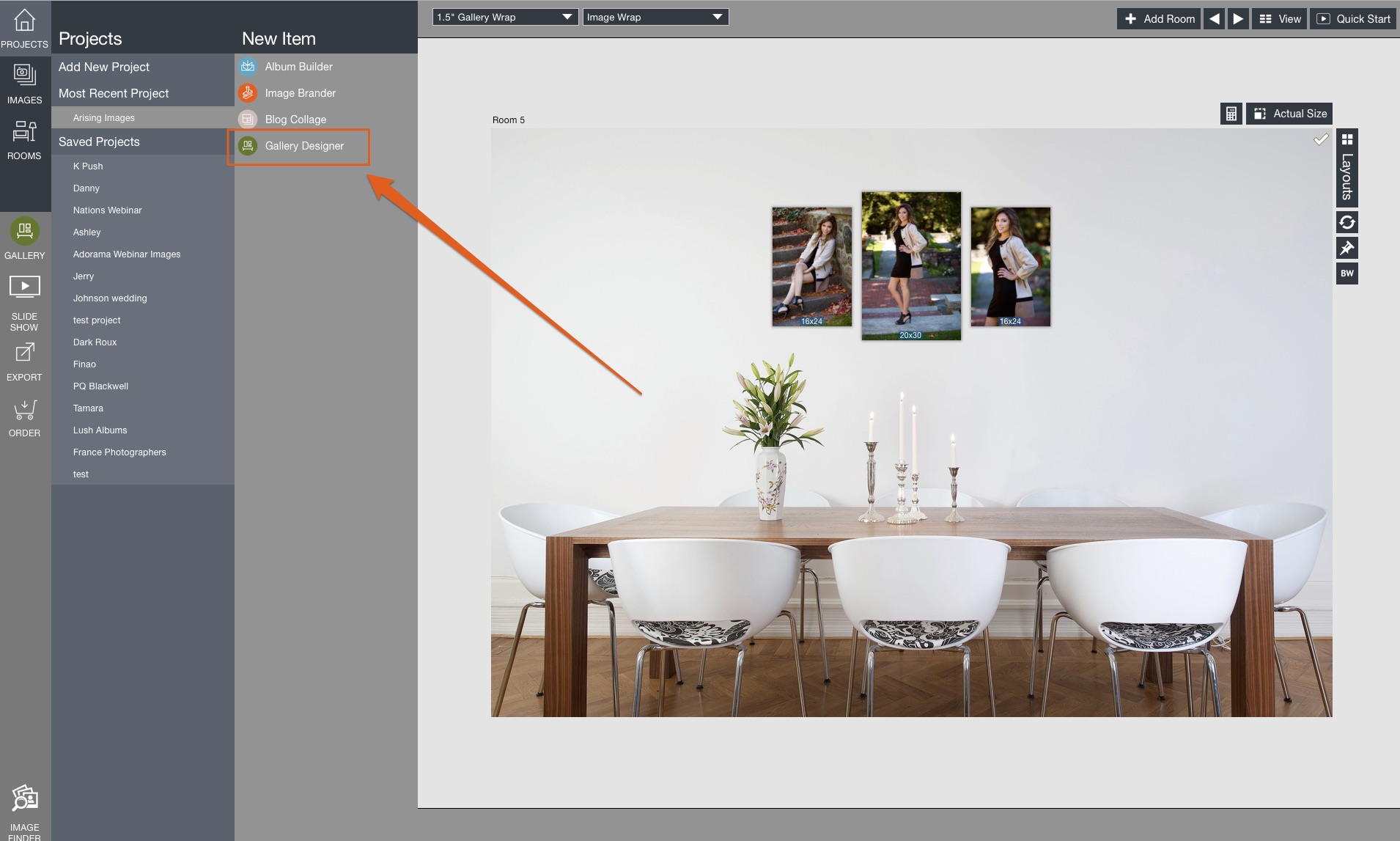
Task: Open saved project Danny
Action: [142, 188]
